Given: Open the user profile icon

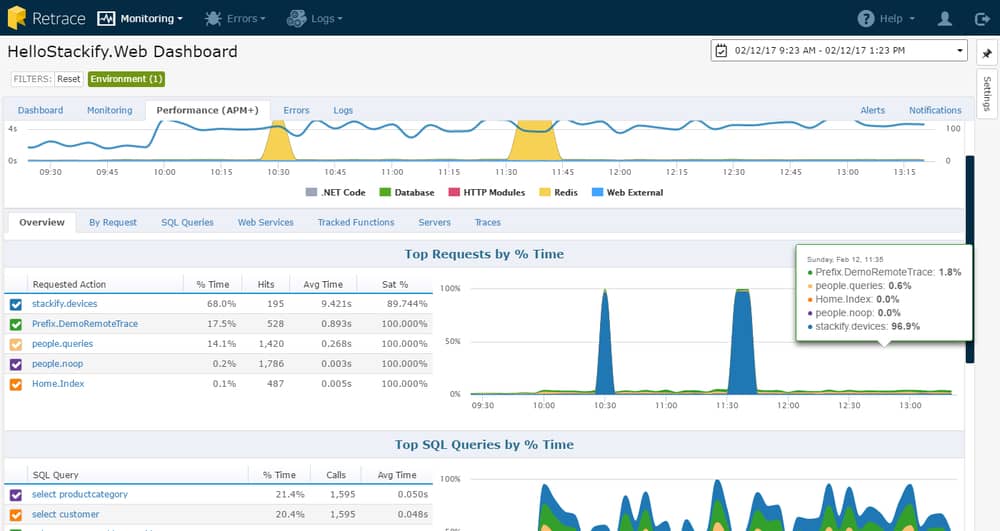Looking at the screenshot, I should (x=945, y=18).
